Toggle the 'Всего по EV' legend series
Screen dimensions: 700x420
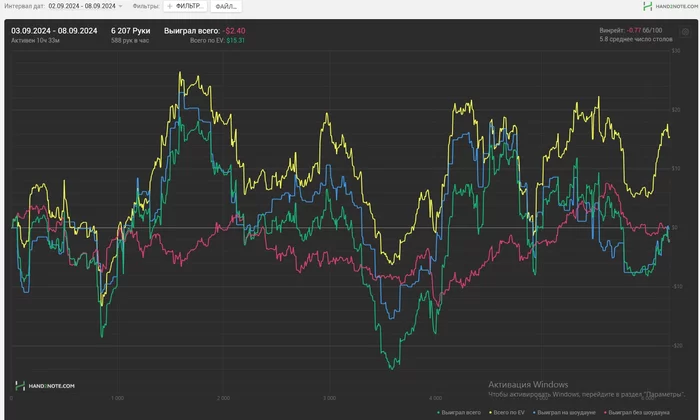[x=507, y=412]
